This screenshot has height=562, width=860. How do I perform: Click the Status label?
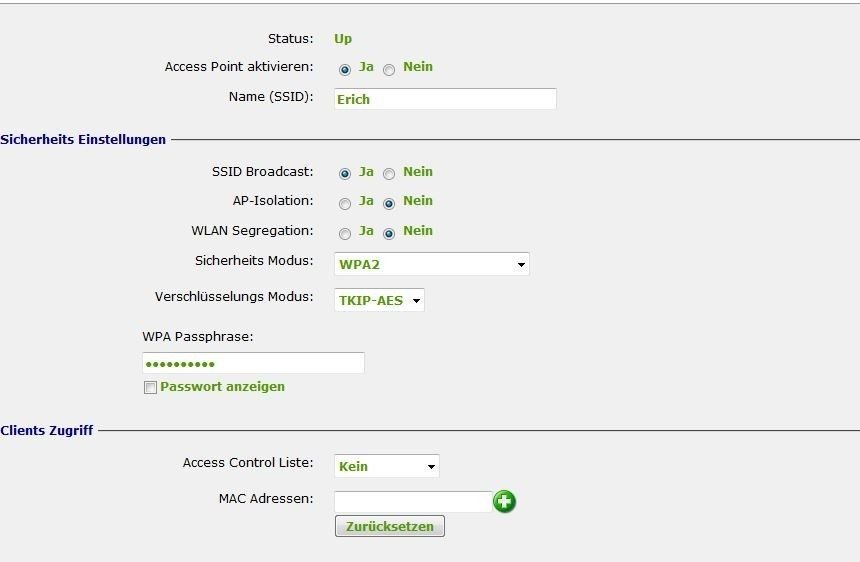291,39
